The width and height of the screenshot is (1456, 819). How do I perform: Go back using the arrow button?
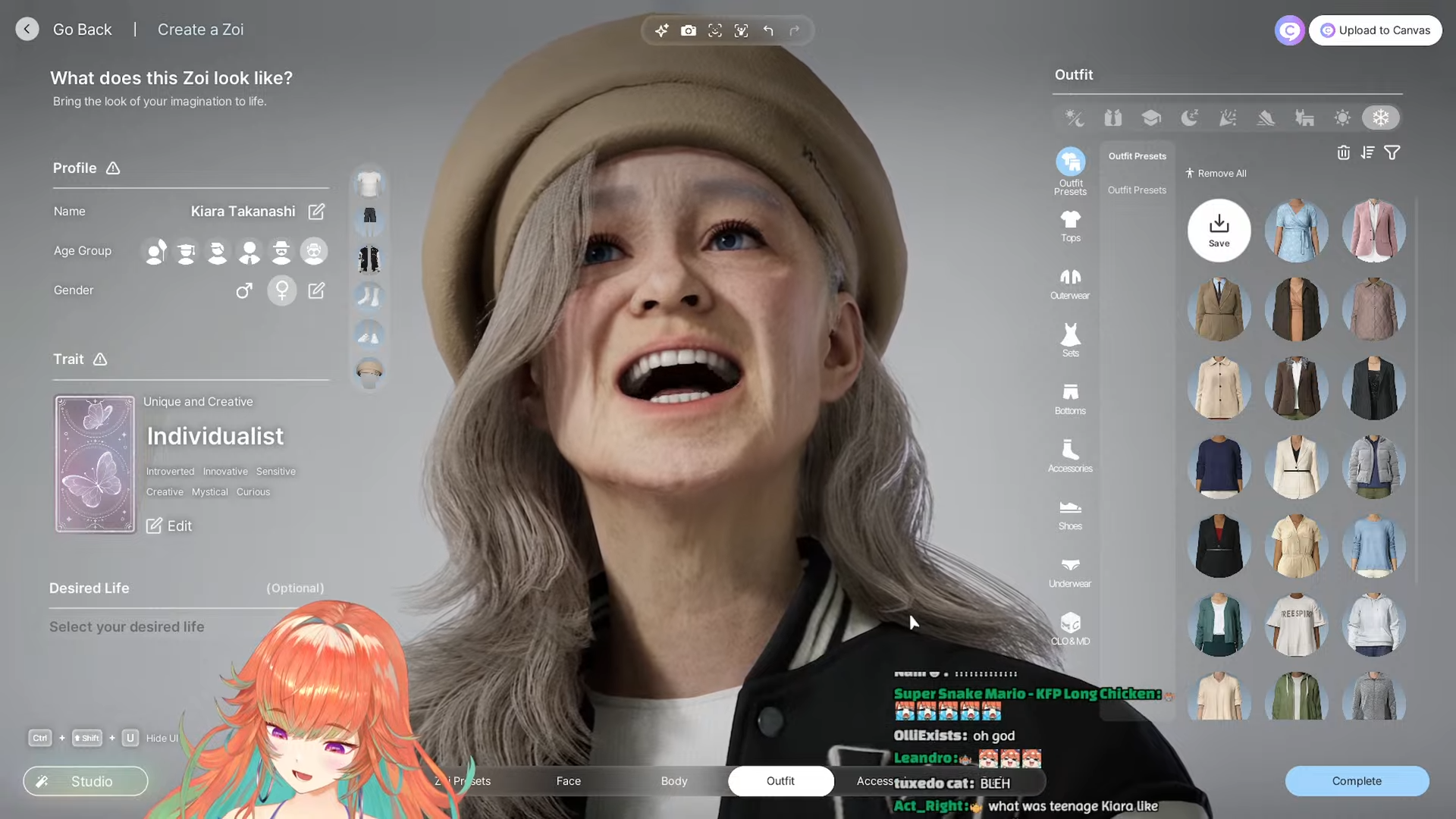27,30
